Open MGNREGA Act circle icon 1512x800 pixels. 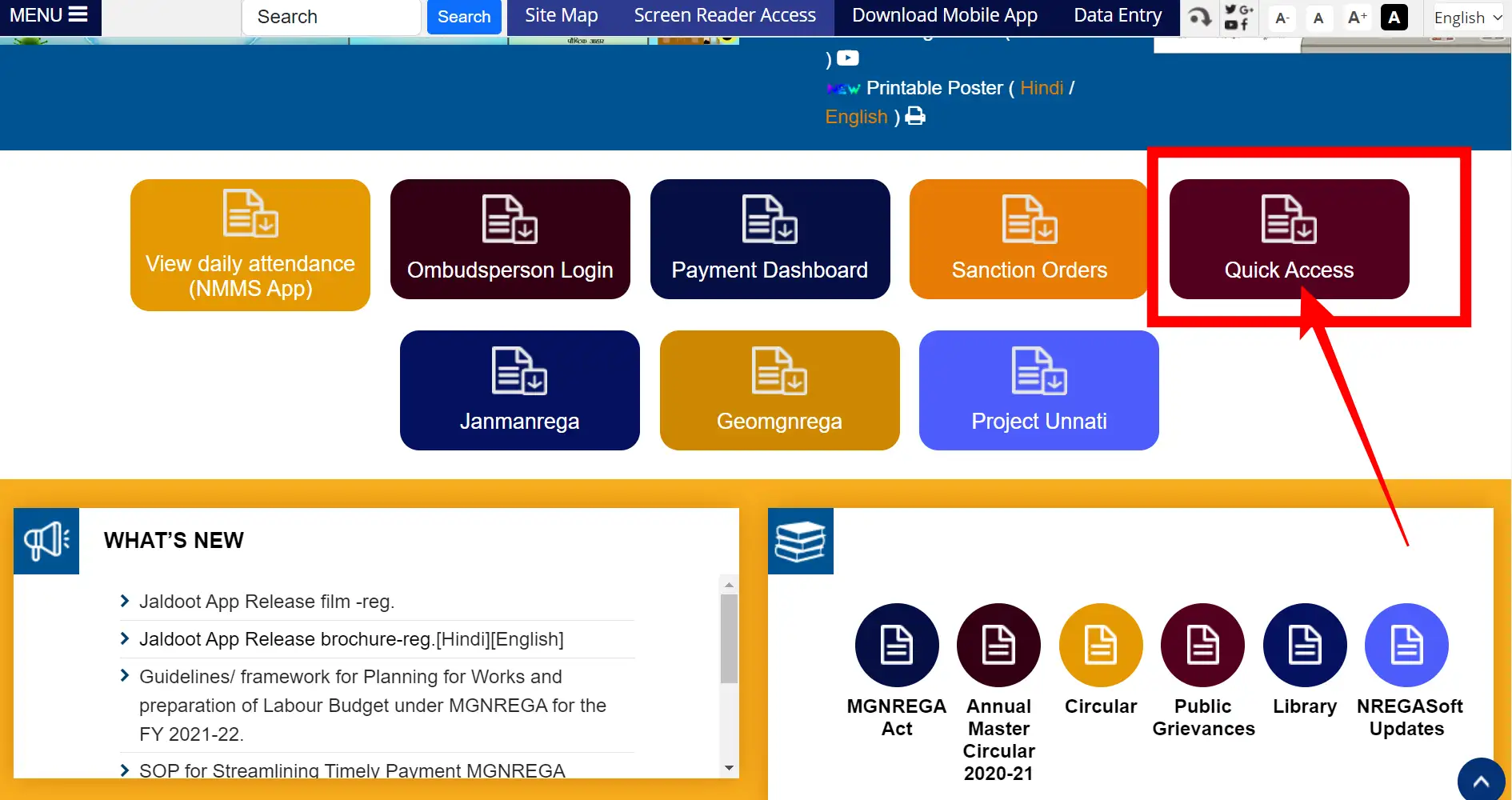coord(897,645)
